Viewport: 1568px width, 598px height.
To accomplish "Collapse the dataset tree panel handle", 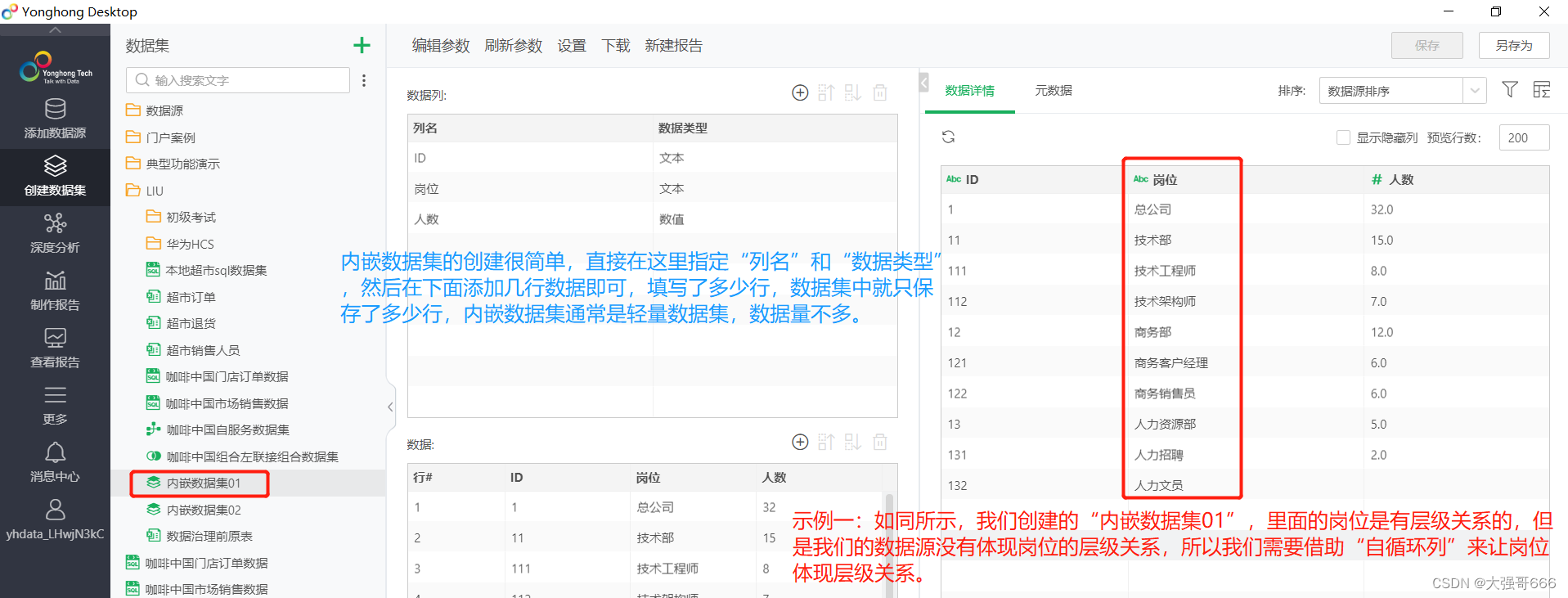I will (390, 407).
